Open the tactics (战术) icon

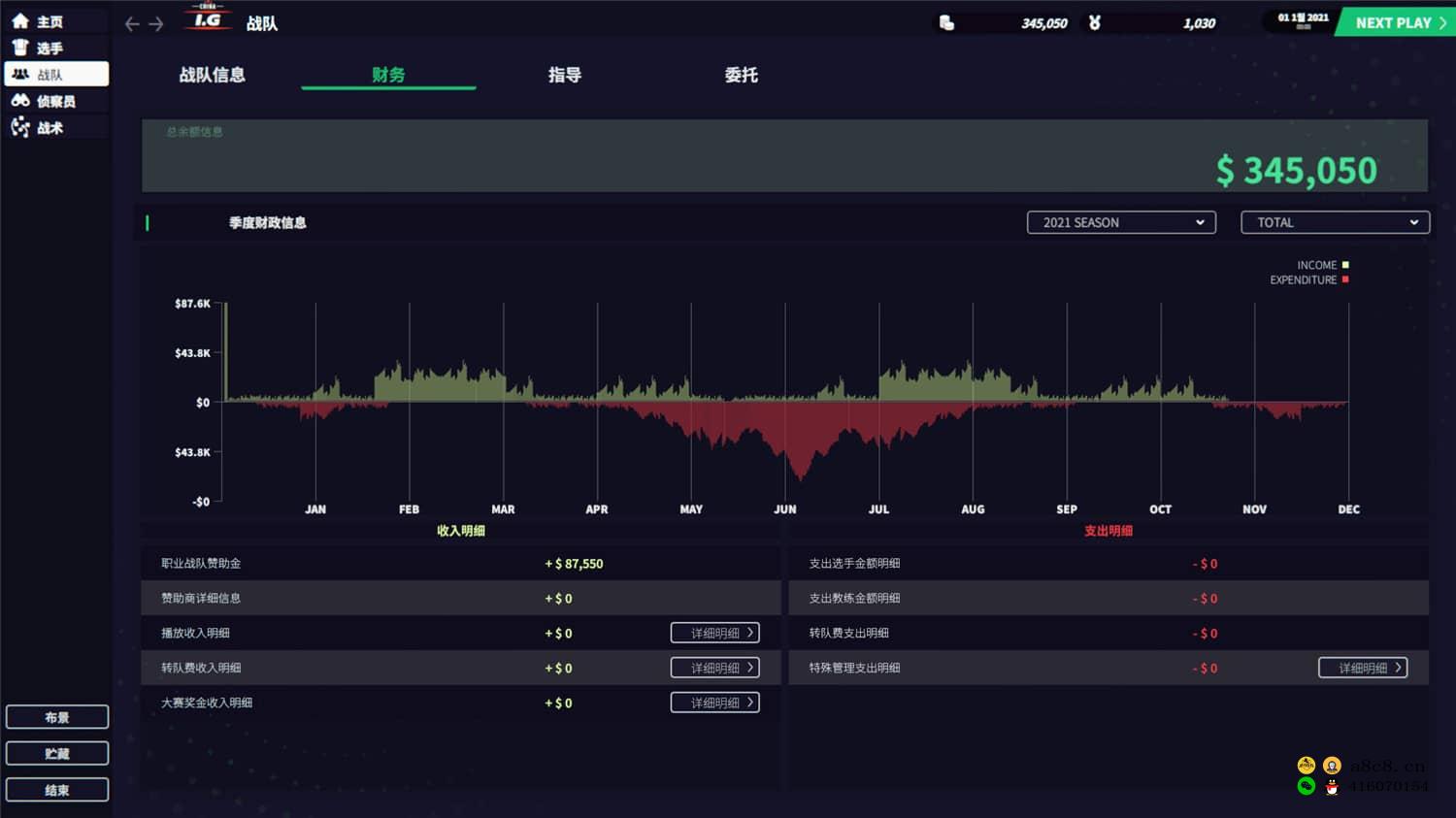pyautogui.click(x=20, y=127)
